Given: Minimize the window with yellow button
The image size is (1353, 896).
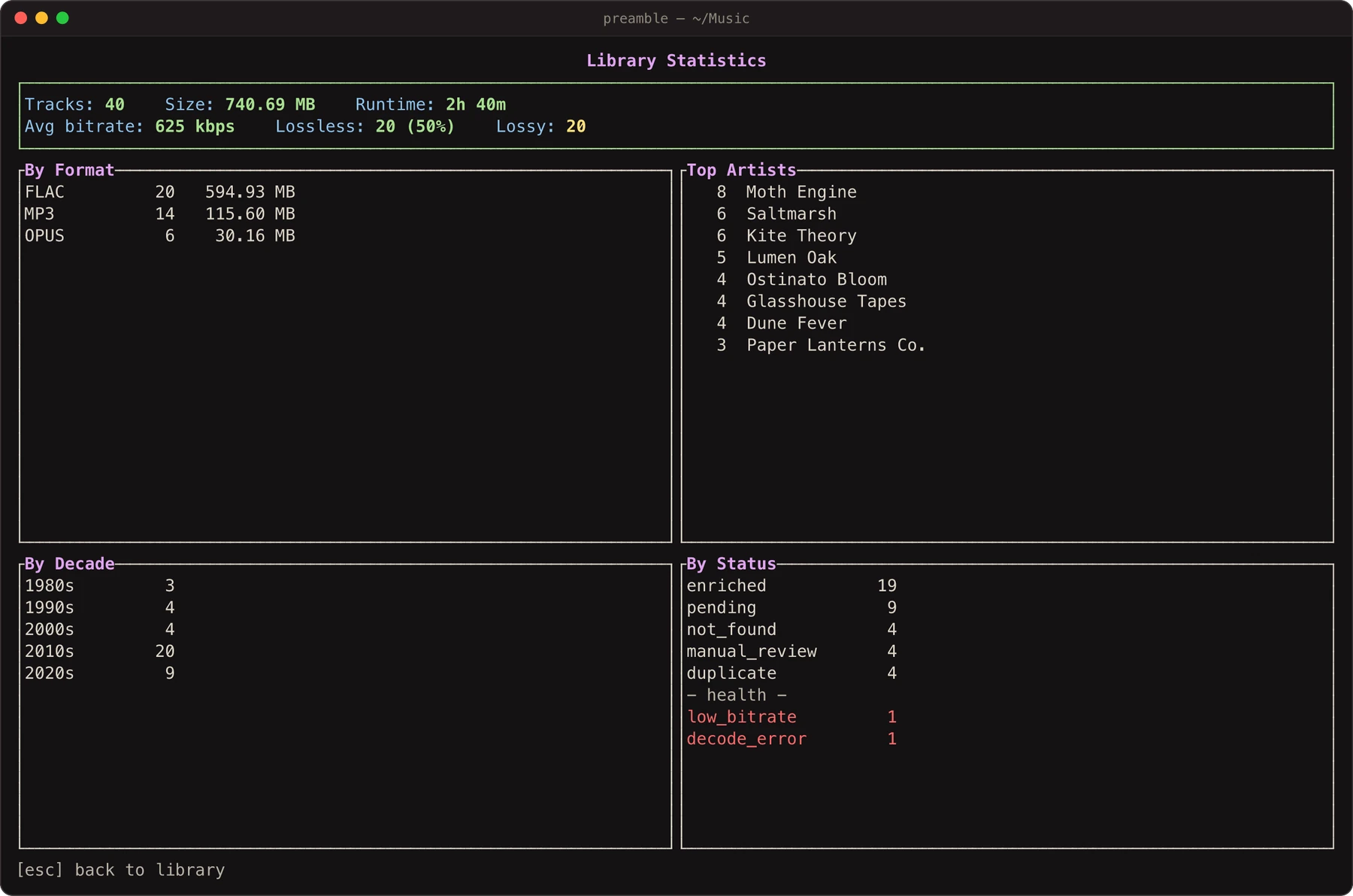Looking at the screenshot, I should (42, 18).
